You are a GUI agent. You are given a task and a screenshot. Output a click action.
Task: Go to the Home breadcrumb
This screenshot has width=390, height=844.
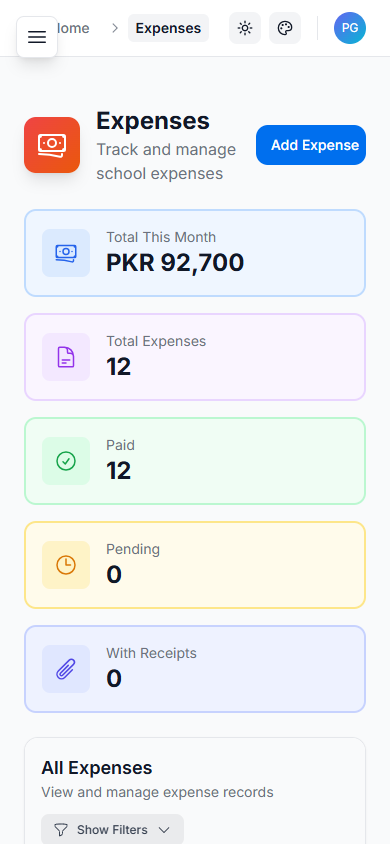[73, 28]
